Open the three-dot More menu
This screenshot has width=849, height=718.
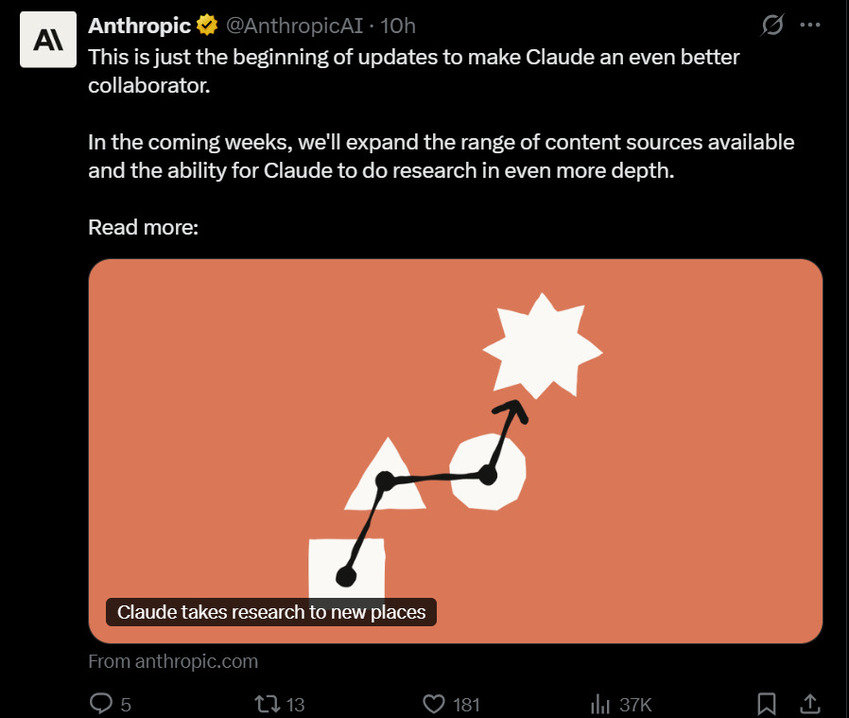[811, 25]
